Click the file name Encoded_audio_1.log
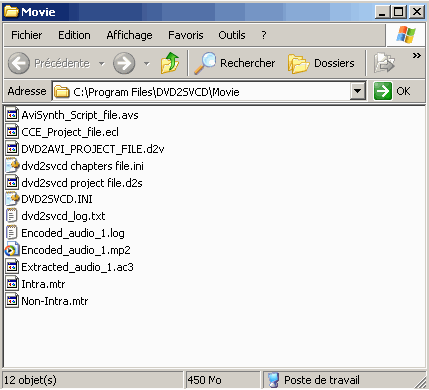The width and height of the screenshot is (429, 390). (73, 233)
